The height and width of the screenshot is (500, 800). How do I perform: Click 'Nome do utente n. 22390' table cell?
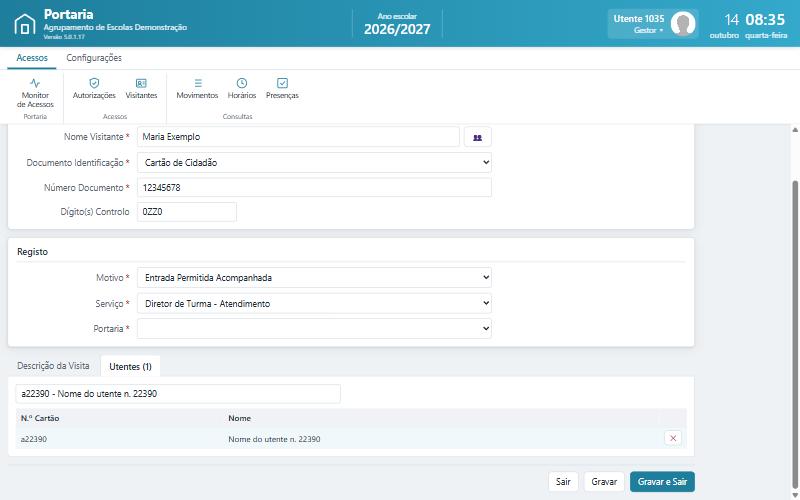pyautogui.click(x=274, y=439)
